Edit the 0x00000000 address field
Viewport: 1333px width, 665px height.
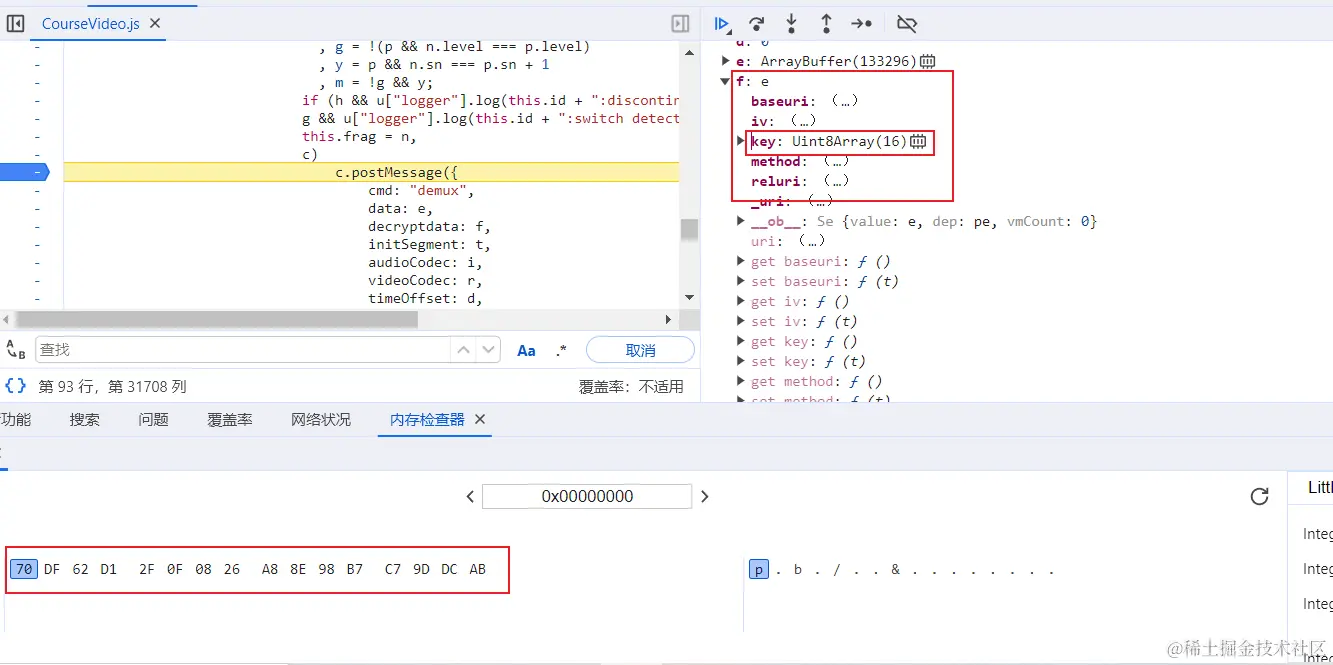pos(587,497)
